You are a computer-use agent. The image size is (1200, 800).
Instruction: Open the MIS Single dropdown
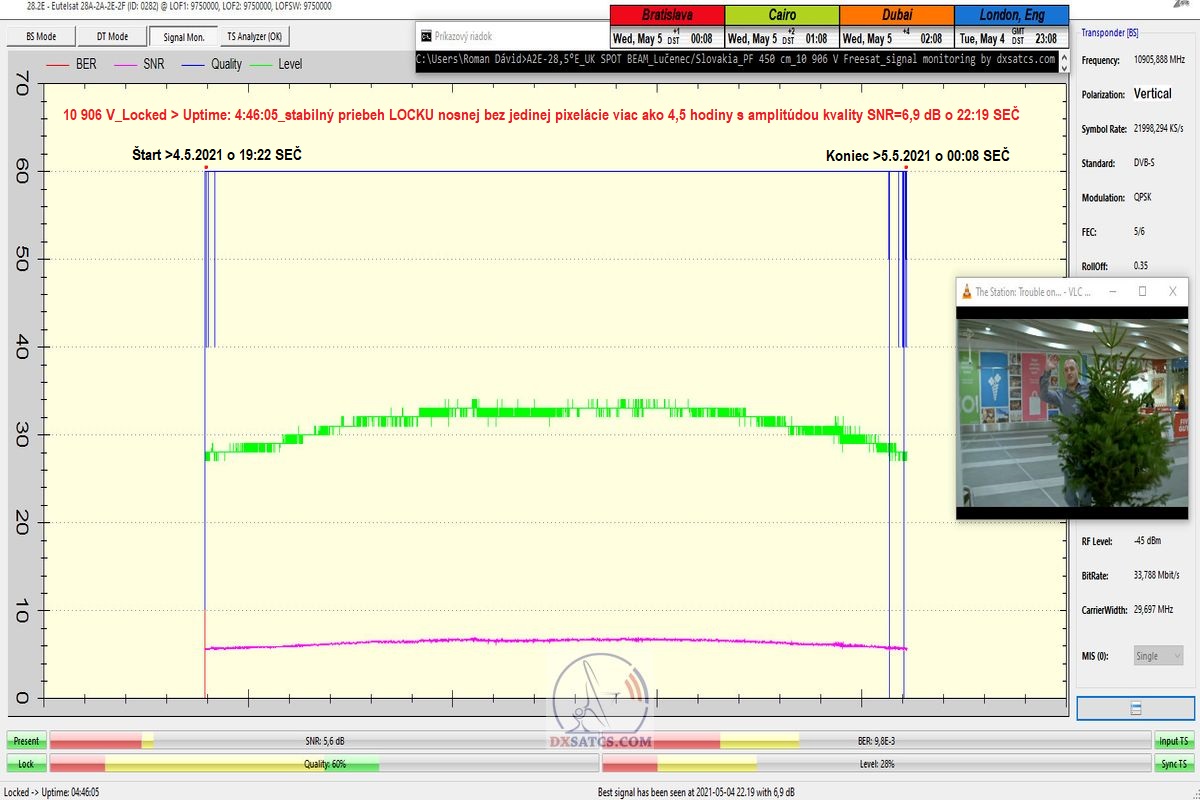1158,656
